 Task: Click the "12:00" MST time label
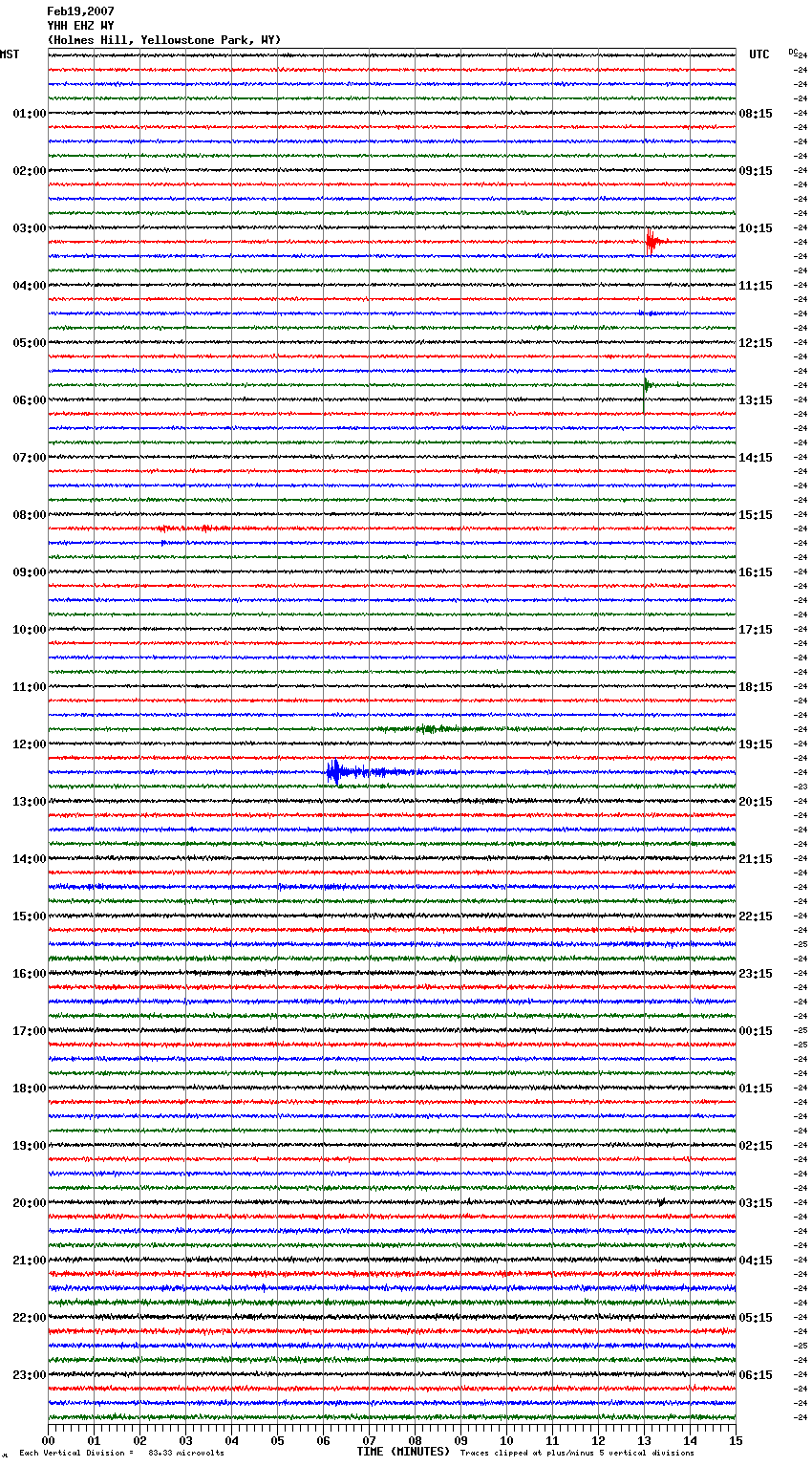click(x=30, y=744)
